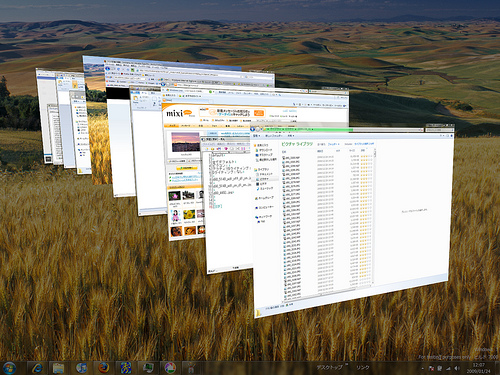Click yellow flower thumbnail in mixi window
Viewport: 500px width, 375px height.
pos(189,214)
